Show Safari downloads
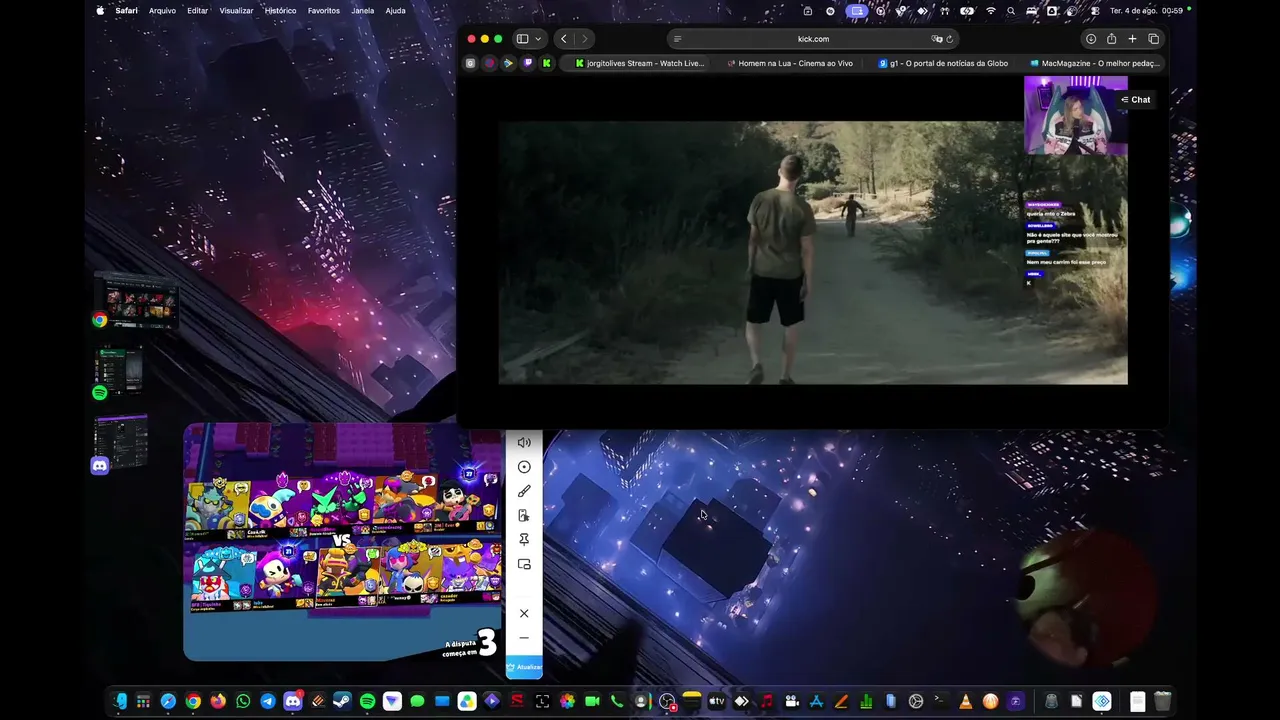The image size is (1280, 720). [x=1091, y=39]
